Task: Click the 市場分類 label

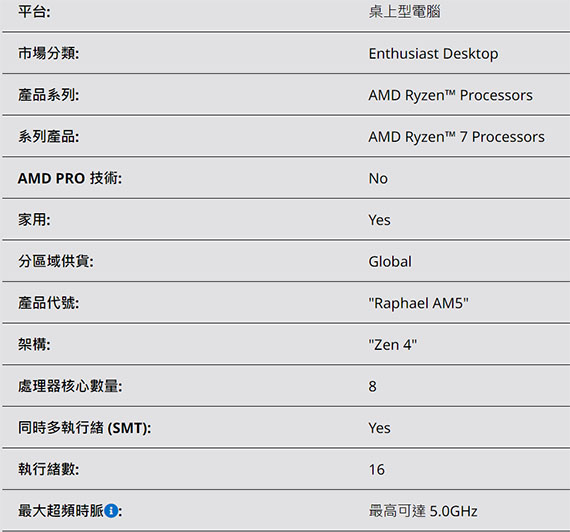Action: (x=48, y=53)
